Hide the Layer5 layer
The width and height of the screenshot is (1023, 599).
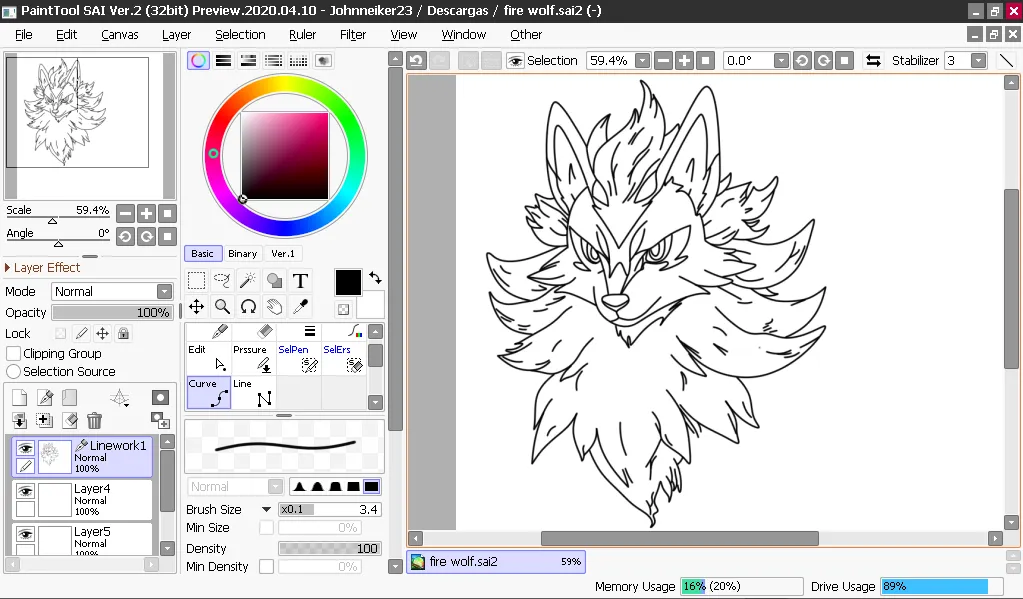pyautogui.click(x=25, y=534)
